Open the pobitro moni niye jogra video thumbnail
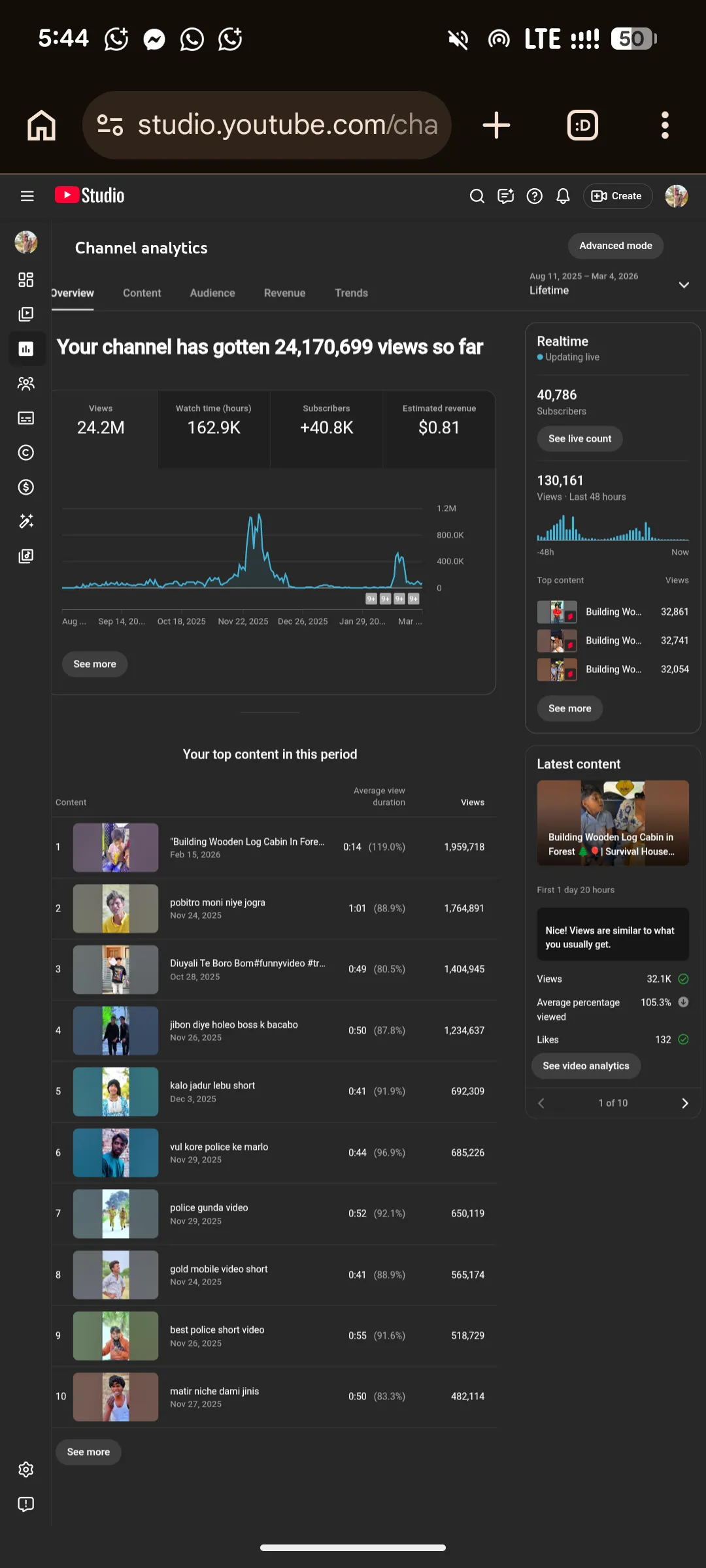Screen dimensions: 706x1568 pos(116,908)
